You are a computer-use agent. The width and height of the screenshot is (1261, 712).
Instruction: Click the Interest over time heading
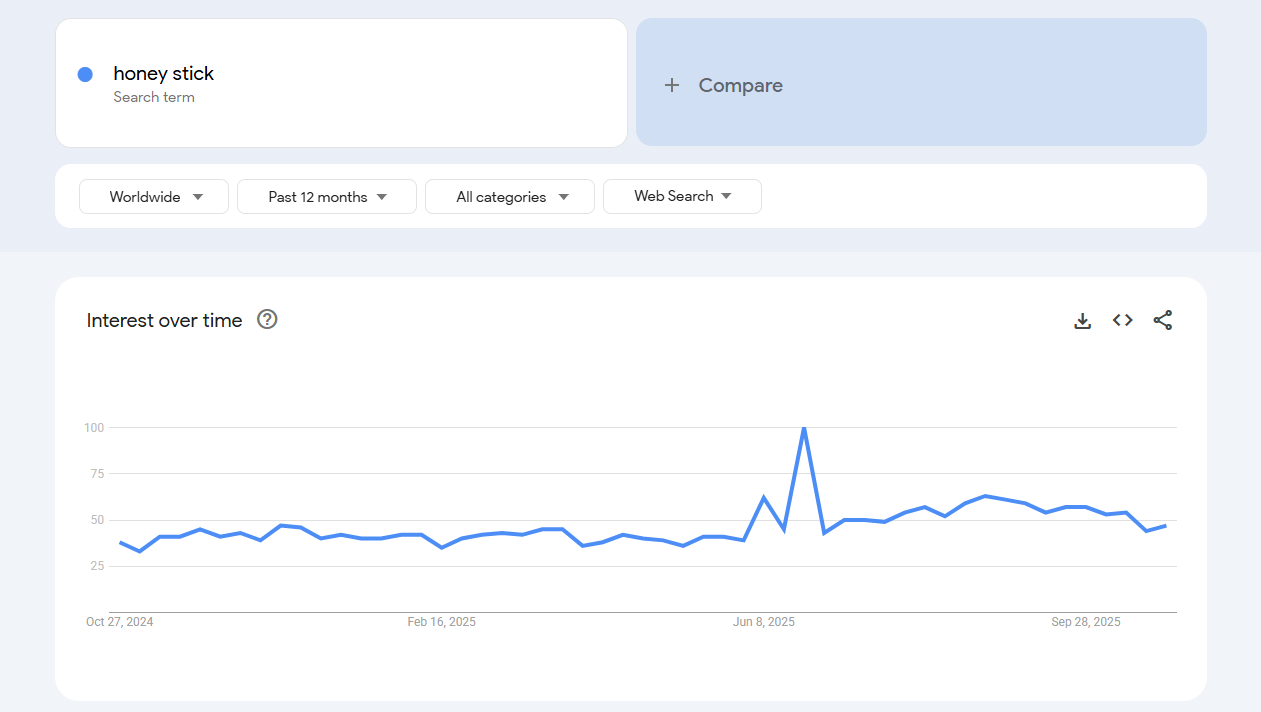164,320
